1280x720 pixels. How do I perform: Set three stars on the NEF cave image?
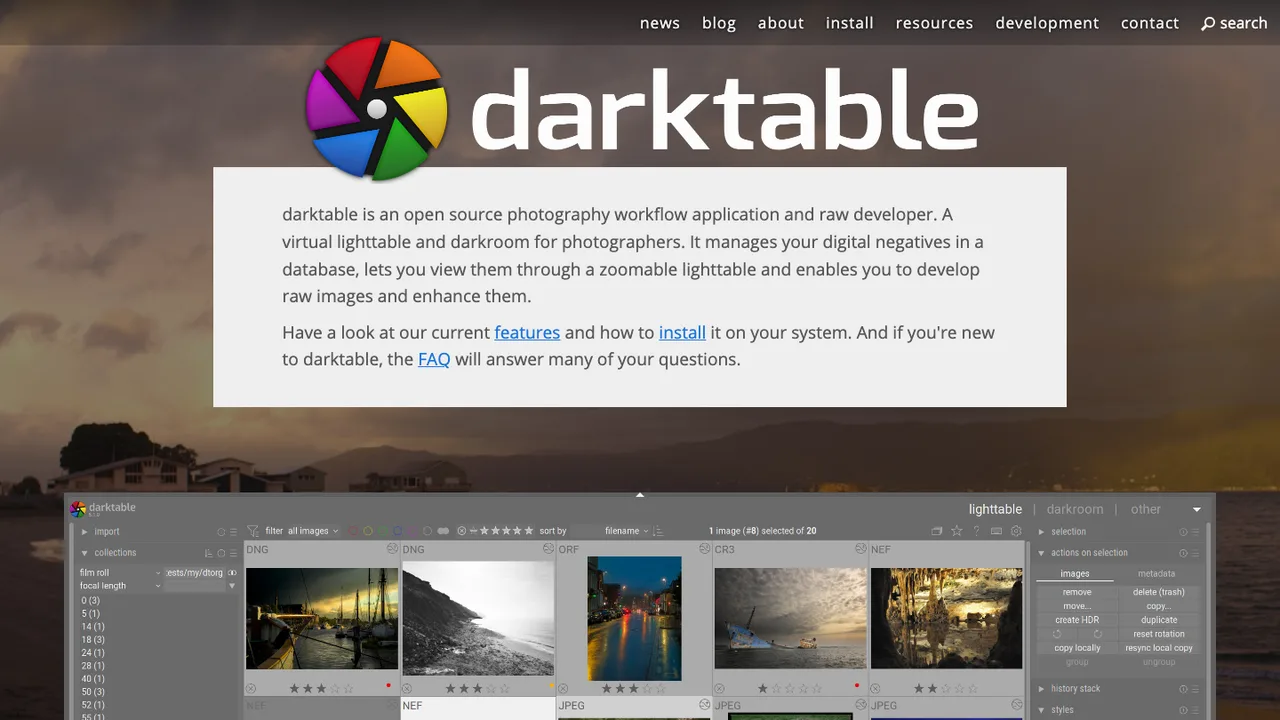pos(944,688)
